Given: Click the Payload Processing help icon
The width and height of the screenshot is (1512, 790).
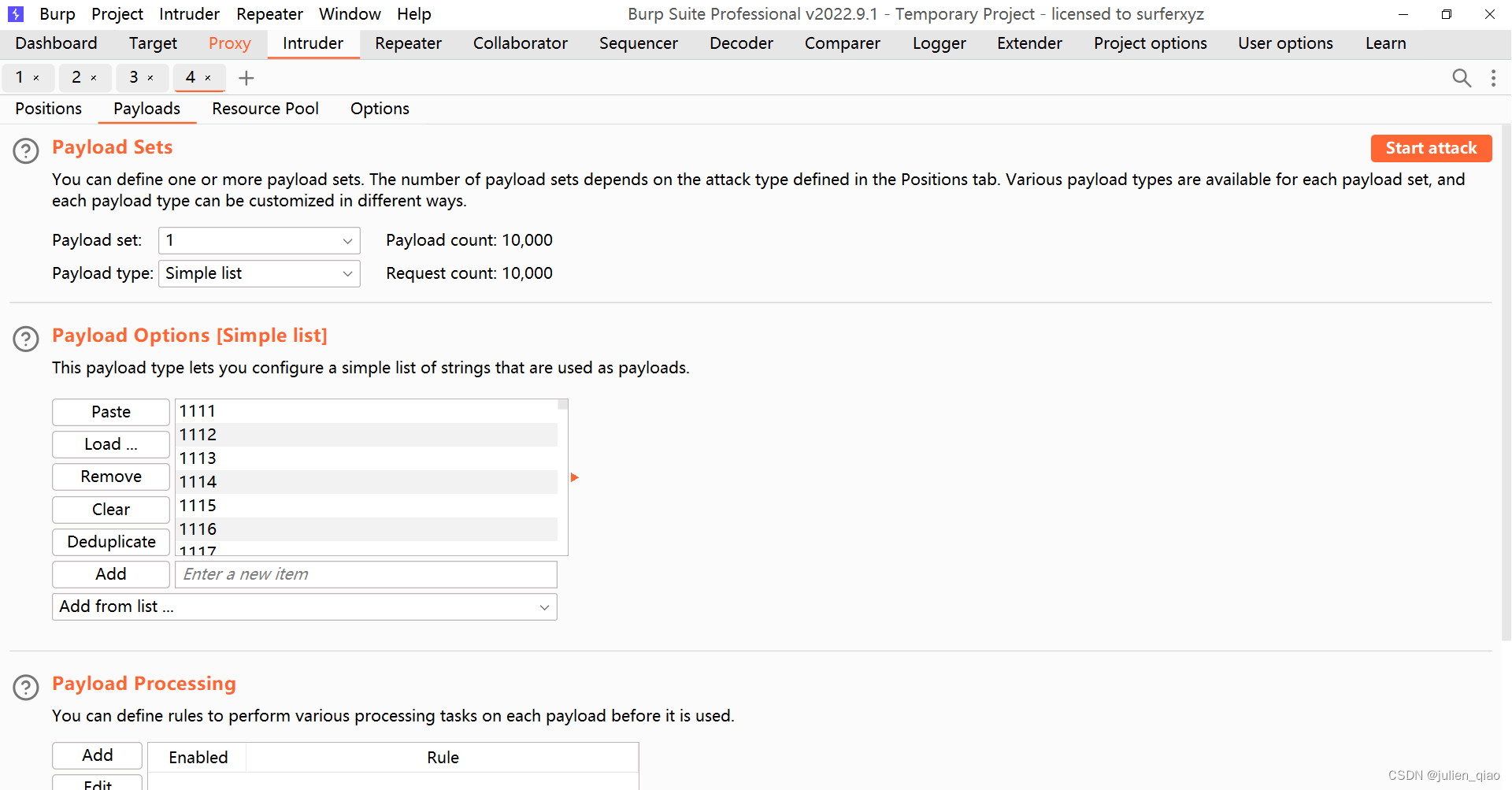Looking at the screenshot, I should coord(26,687).
